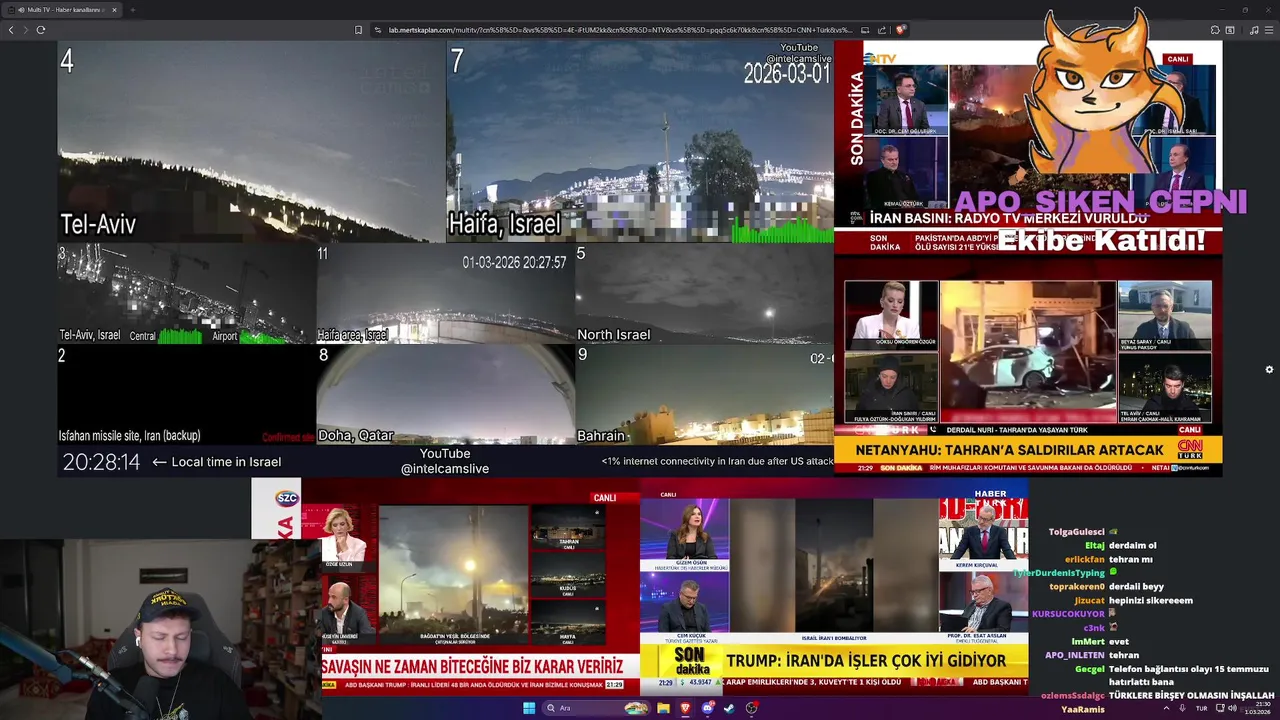Viewport: 1280px width, 720px height.
Task: Click chat username APO_INLETEN
Action: (1075, 655)
